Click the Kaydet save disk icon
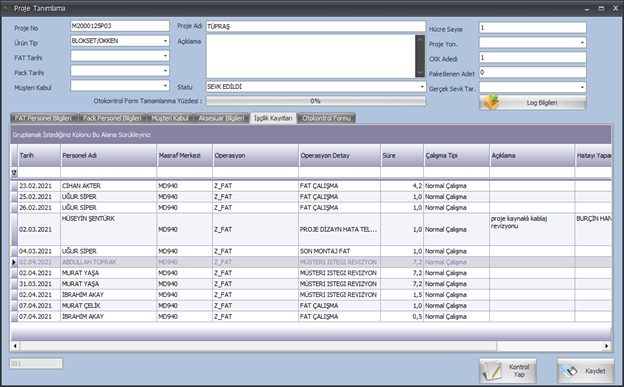 pos(569,371)
